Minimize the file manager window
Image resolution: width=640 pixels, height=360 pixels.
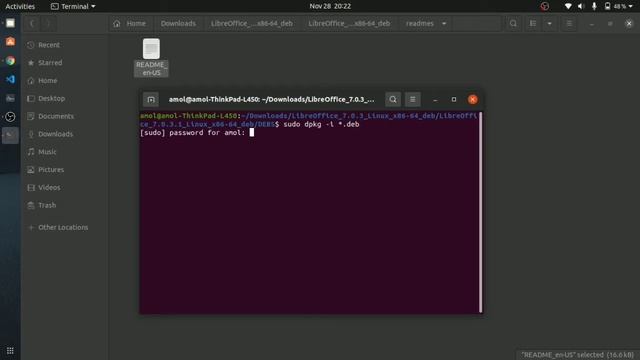click(x=591, y=24)
